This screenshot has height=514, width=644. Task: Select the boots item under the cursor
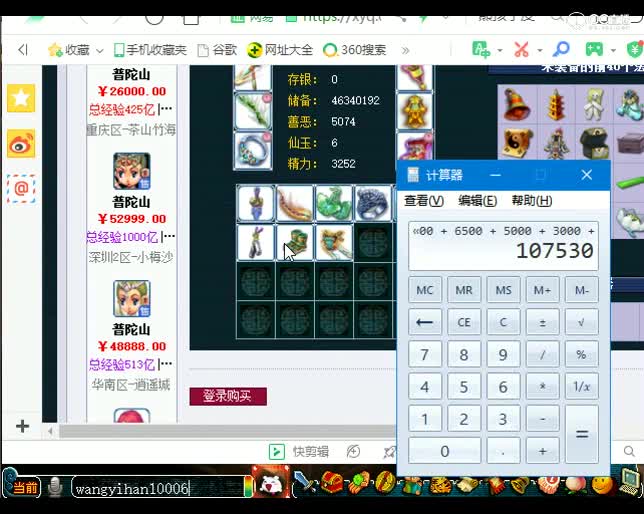[294, 243]
